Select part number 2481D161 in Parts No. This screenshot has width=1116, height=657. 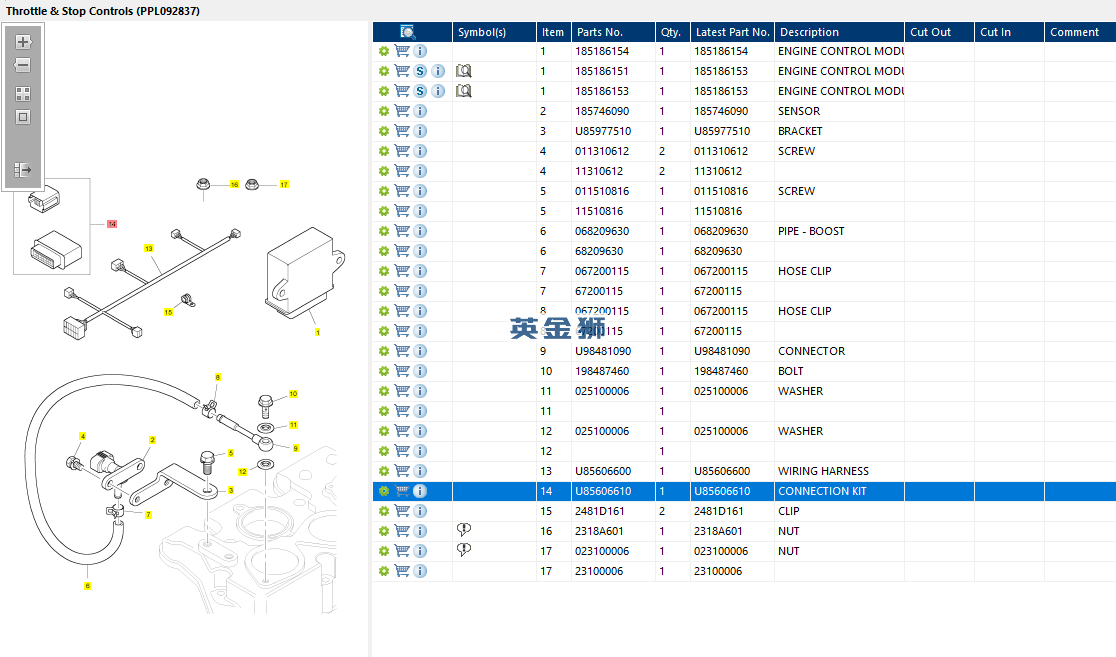613,511
